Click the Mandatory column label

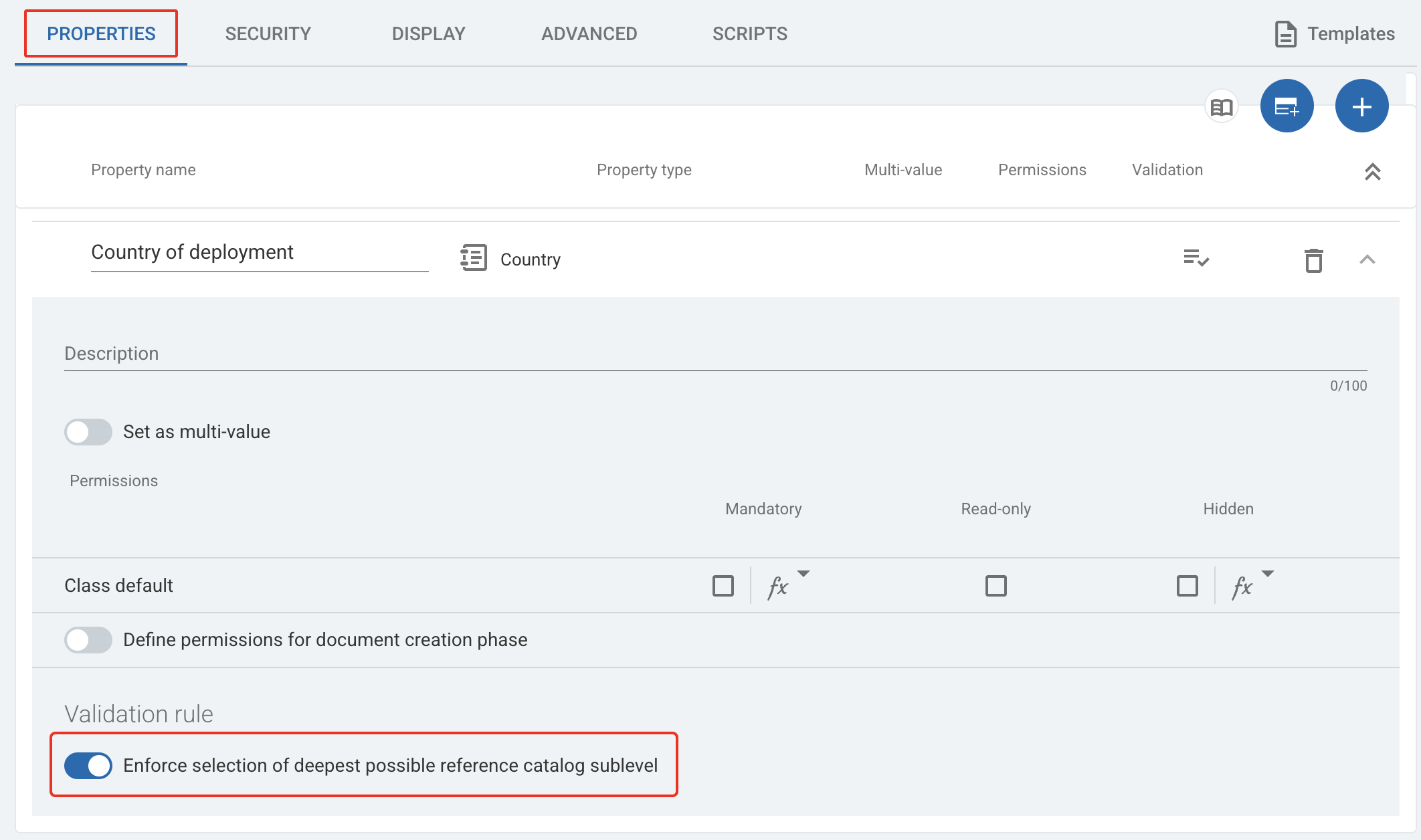click(x=763, y=509)
